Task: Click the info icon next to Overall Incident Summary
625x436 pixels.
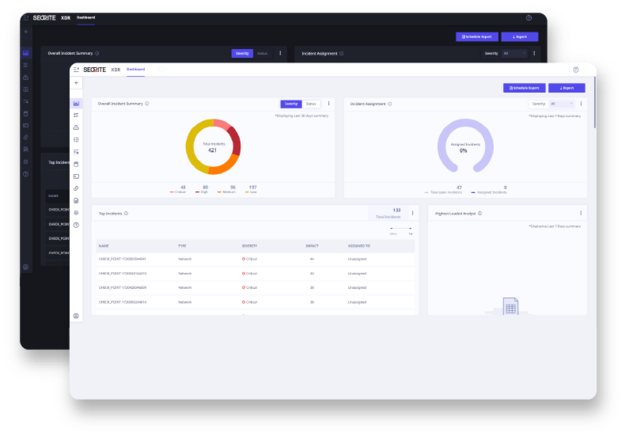Action: [148, 103]
